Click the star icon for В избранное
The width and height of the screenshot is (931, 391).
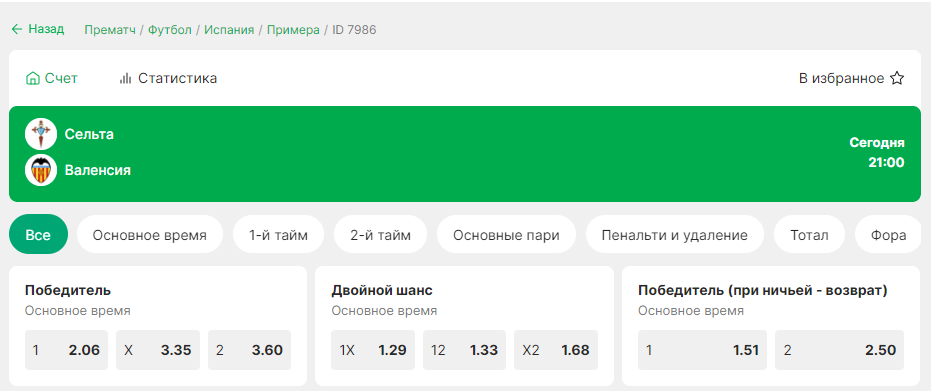[x=897, y=78]
